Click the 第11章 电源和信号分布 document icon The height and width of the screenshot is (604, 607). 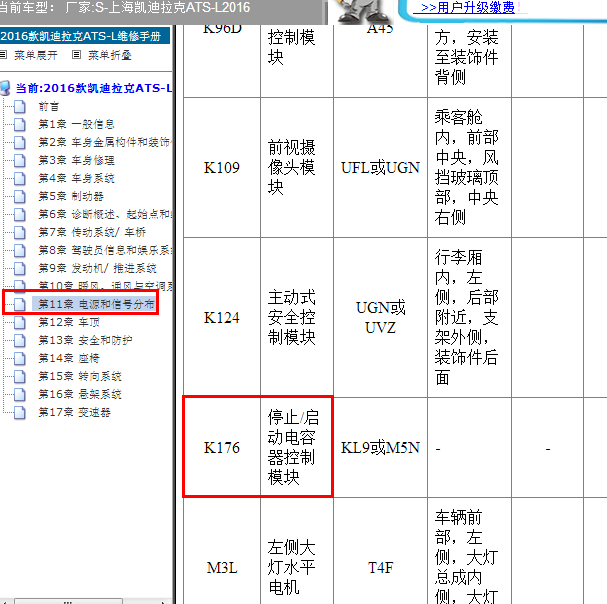tap(20, 305)
